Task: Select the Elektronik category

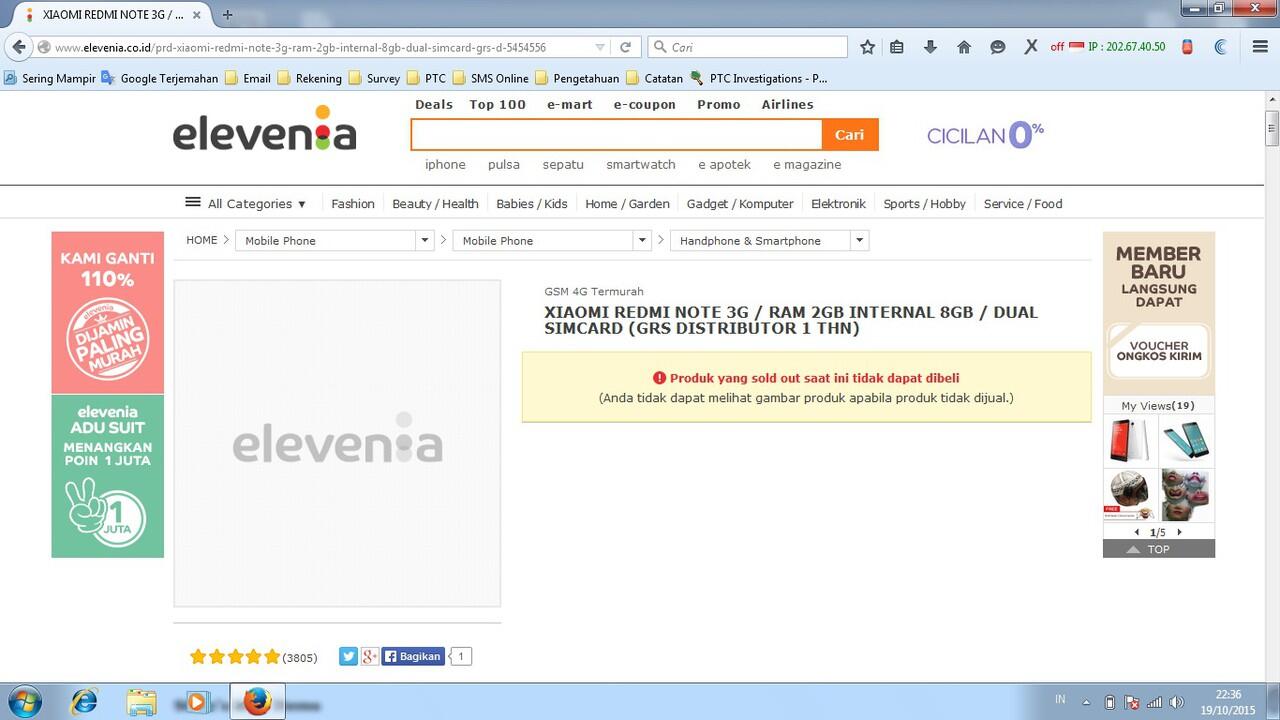Action: point(838,203)
